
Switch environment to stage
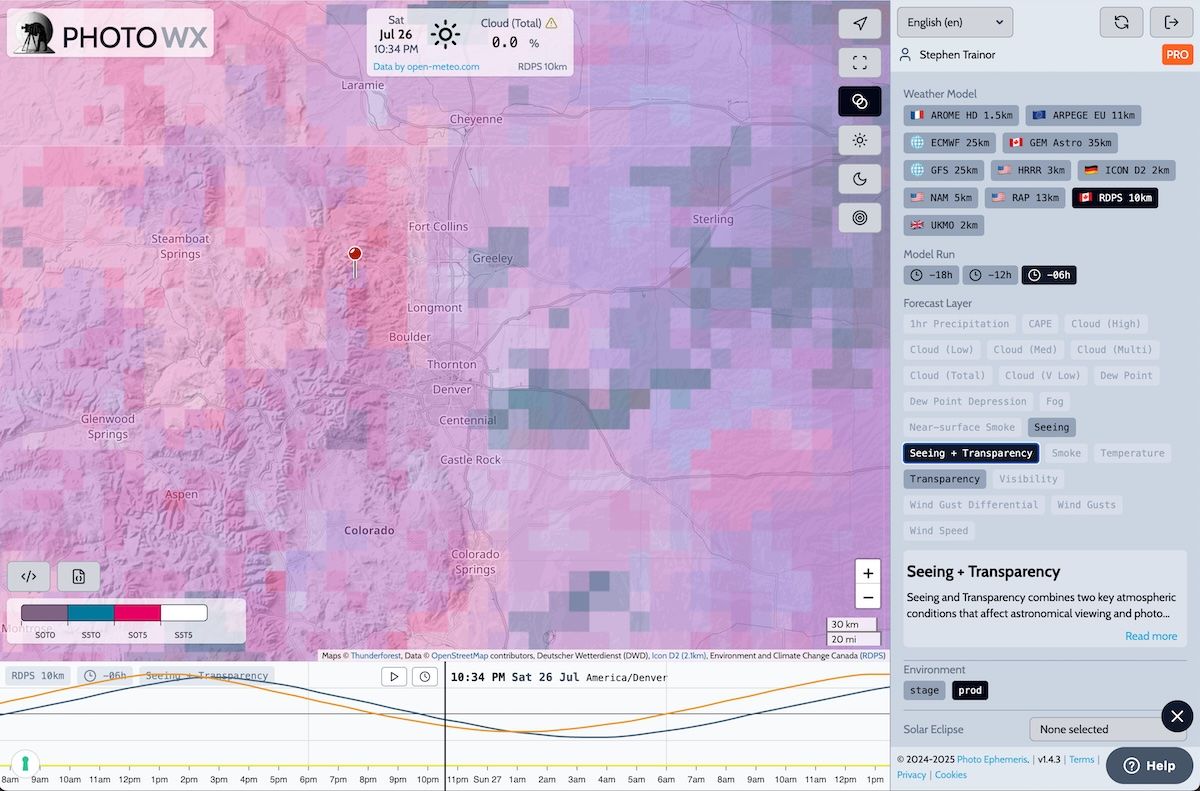[924, 690]
